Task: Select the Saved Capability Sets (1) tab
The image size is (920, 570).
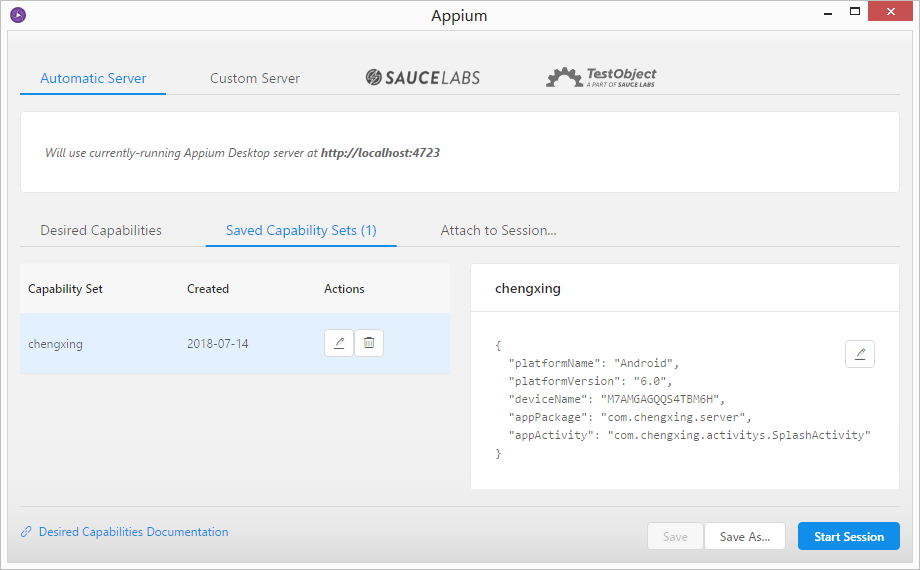Action: click(x=301, y=230)
